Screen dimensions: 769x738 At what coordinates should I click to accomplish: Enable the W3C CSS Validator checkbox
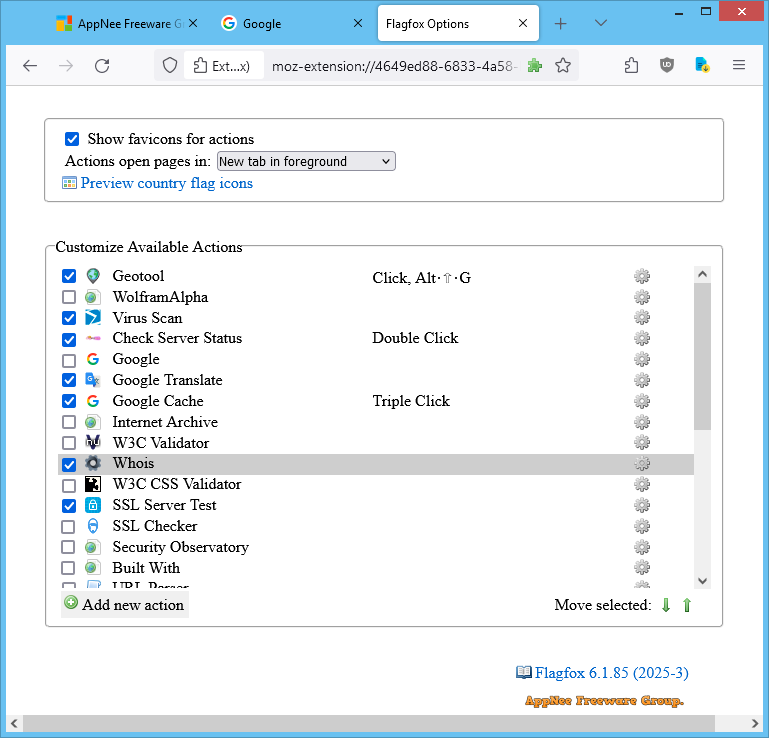[69, 485]
